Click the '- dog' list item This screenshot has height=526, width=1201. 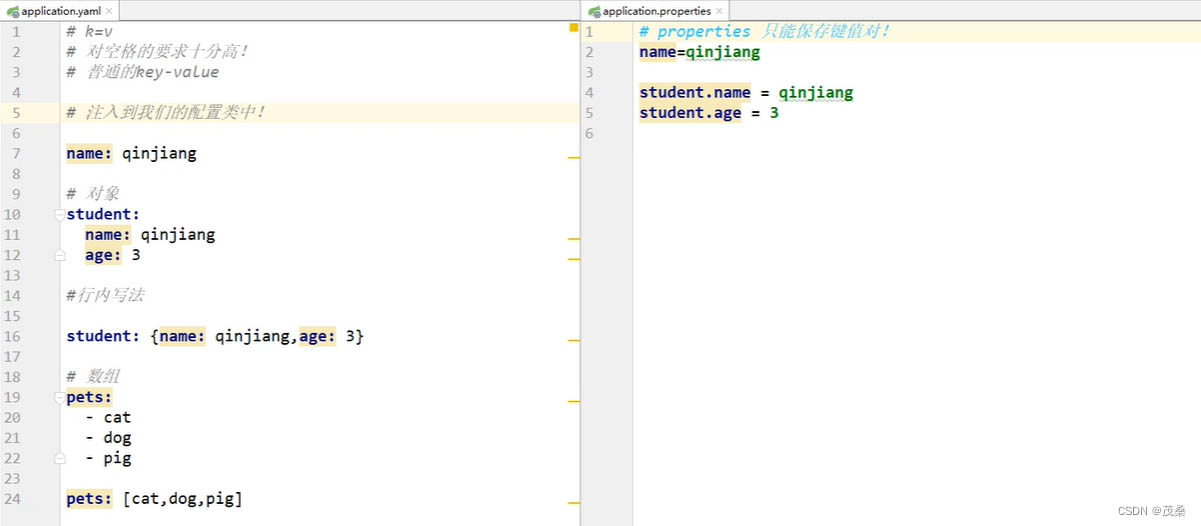pos(108,438)
